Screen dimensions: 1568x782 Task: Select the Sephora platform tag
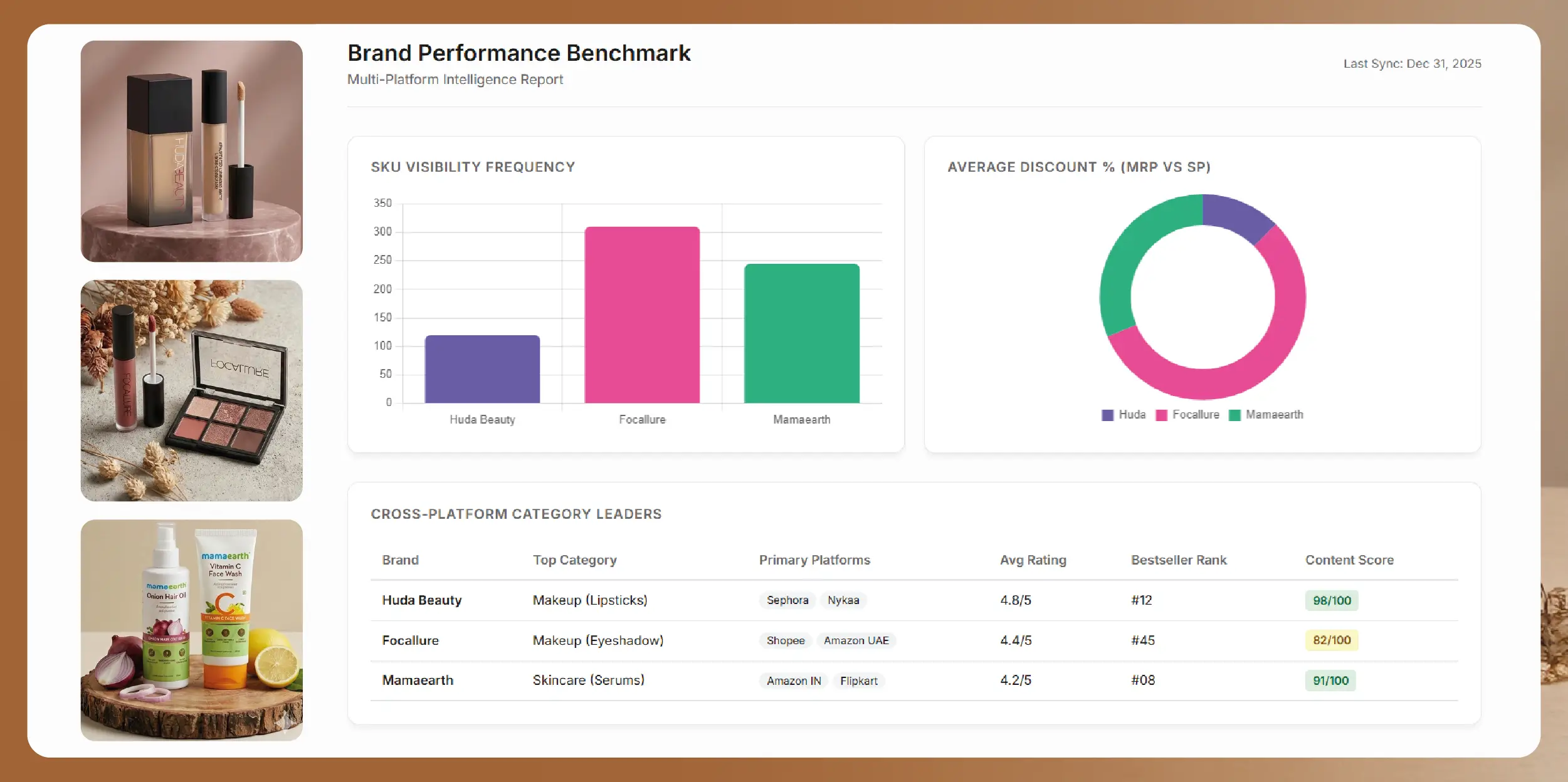click(787, 600)
